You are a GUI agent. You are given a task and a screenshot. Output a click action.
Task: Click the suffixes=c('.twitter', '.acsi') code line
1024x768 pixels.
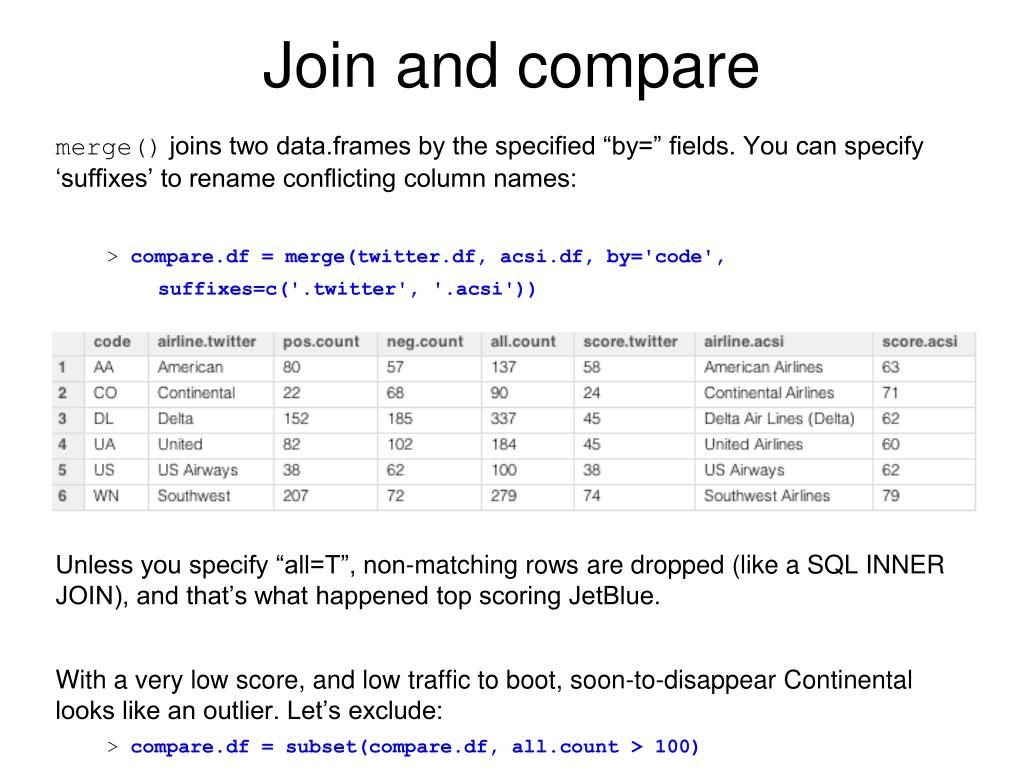click(x=347, y=289)
